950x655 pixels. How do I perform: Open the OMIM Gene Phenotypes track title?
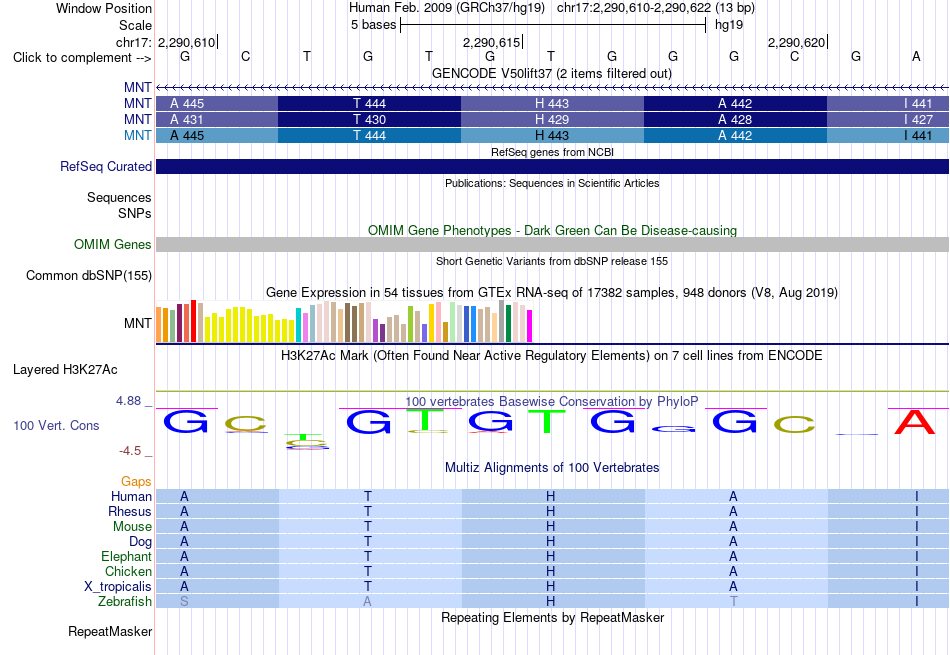pos(552,230)
